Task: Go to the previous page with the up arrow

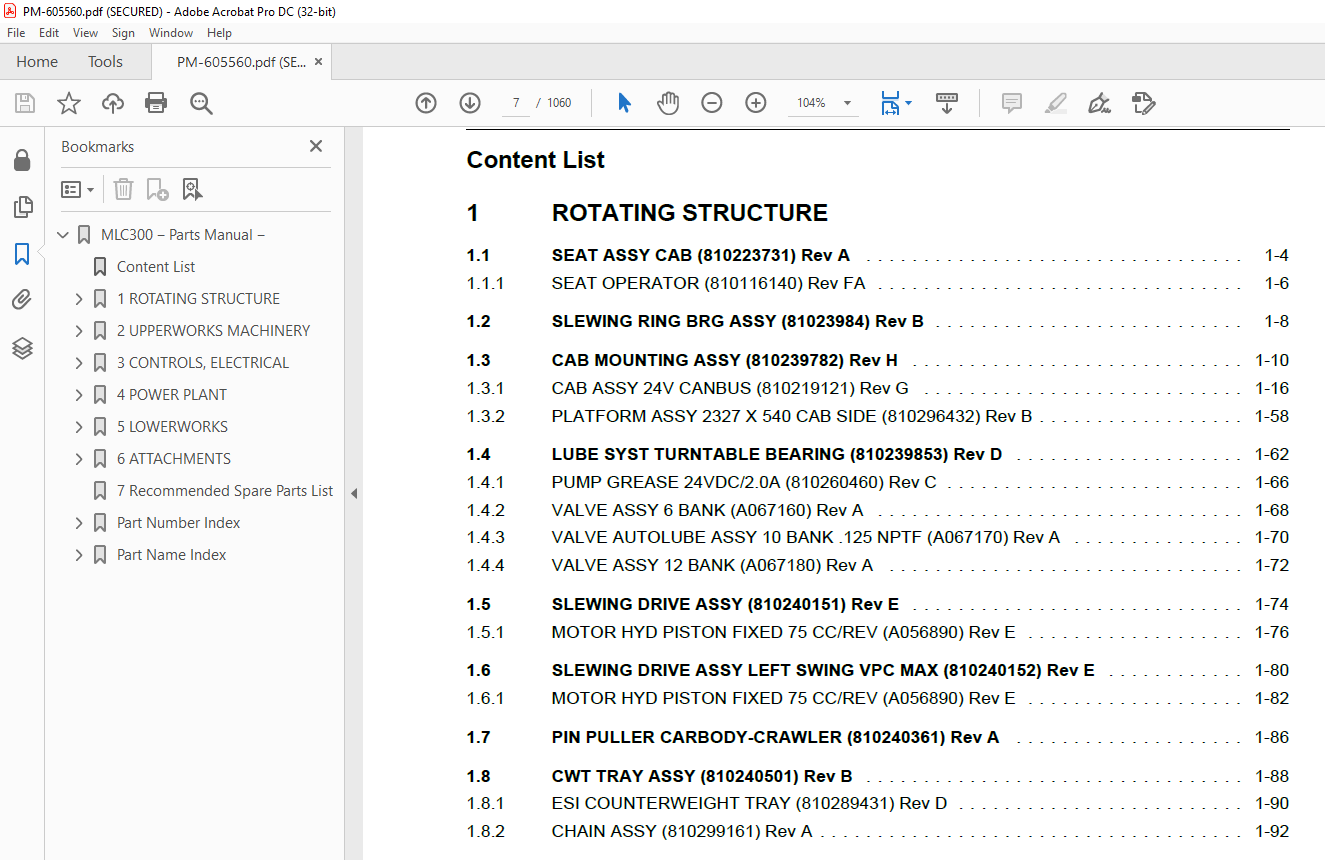Action: [426, 103]
